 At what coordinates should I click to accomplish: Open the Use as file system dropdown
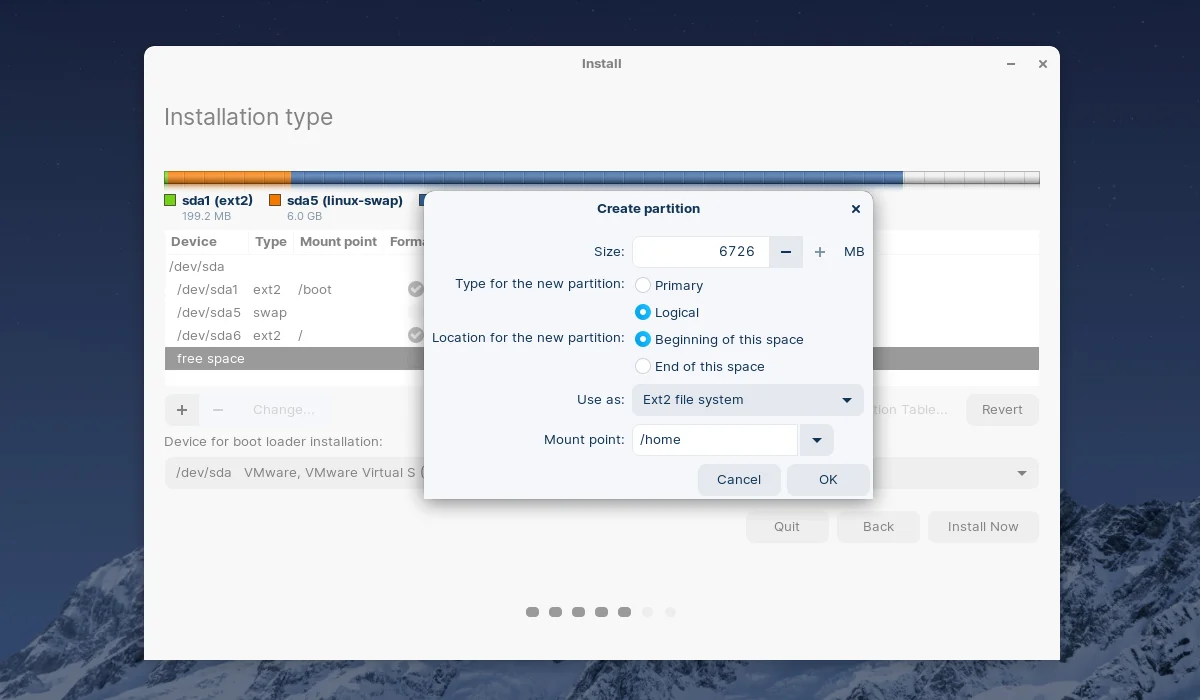pyautogui.click(x=748, y=400)
